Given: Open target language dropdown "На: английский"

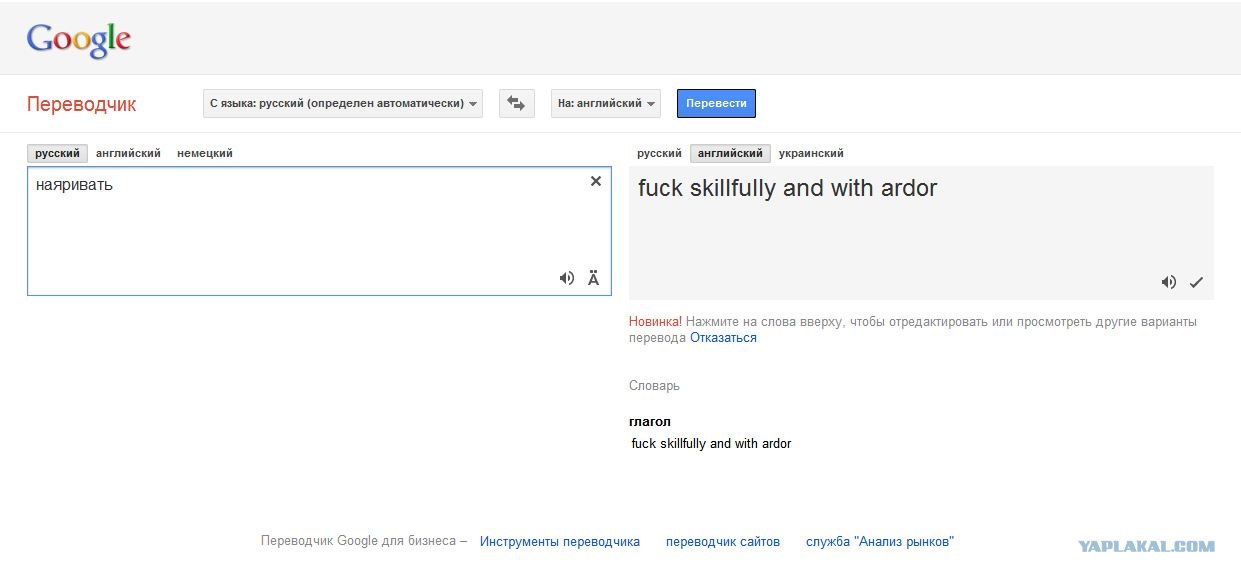Looking at the screenshot, I should (x=606, y=103).
